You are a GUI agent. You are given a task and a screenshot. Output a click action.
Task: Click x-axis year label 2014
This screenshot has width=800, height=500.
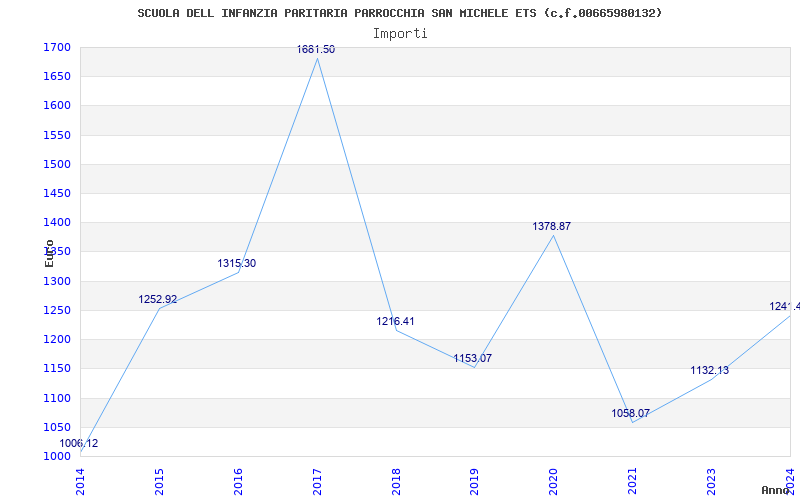pyautogui.click(x=80, y=482)
